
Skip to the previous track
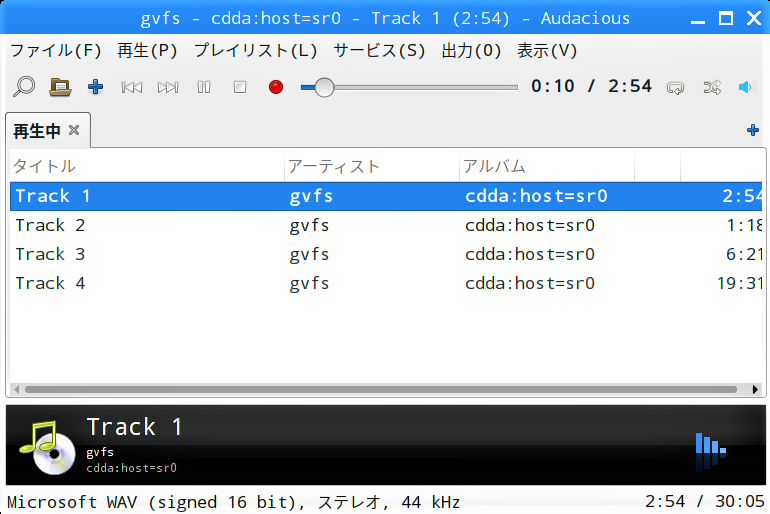tap(132, 87)
